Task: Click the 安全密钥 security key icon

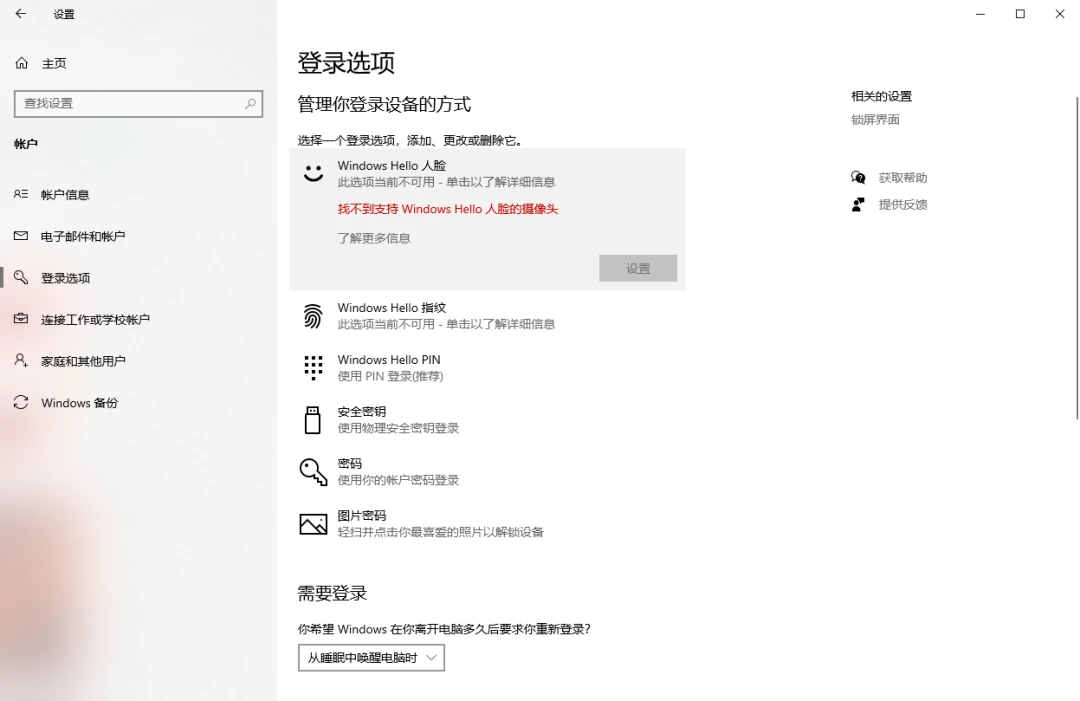Action: coord(313,418)
